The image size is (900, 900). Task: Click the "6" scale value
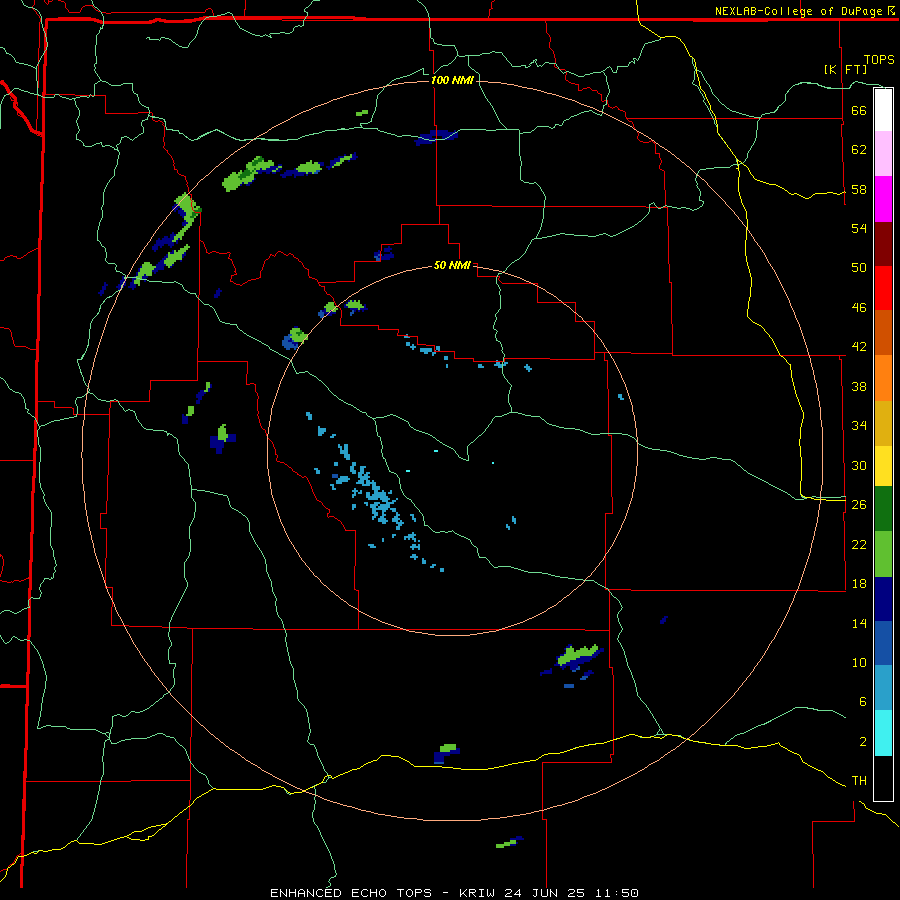[862, 702]
